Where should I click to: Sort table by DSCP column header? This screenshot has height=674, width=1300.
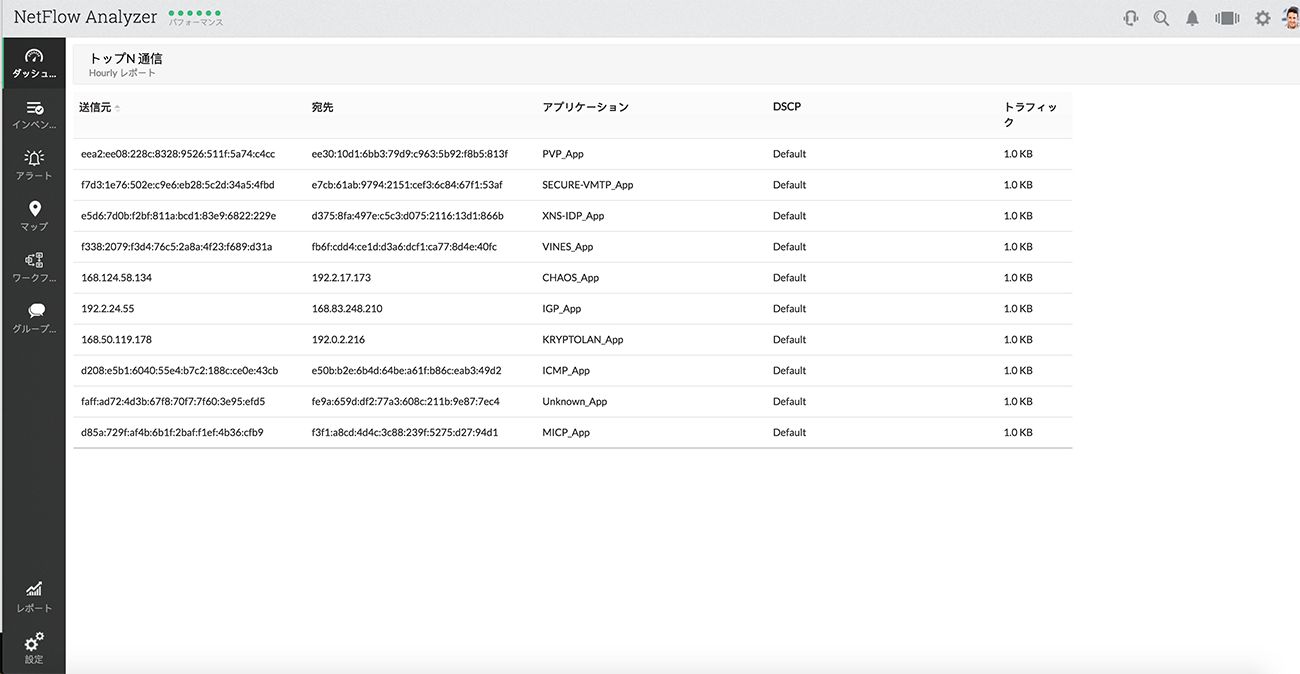[786, 107]
